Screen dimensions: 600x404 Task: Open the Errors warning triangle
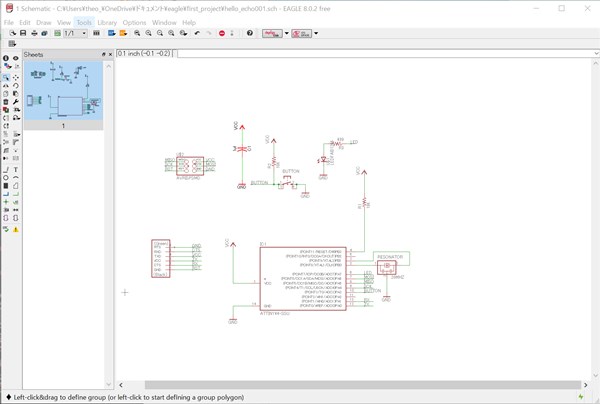16,229
